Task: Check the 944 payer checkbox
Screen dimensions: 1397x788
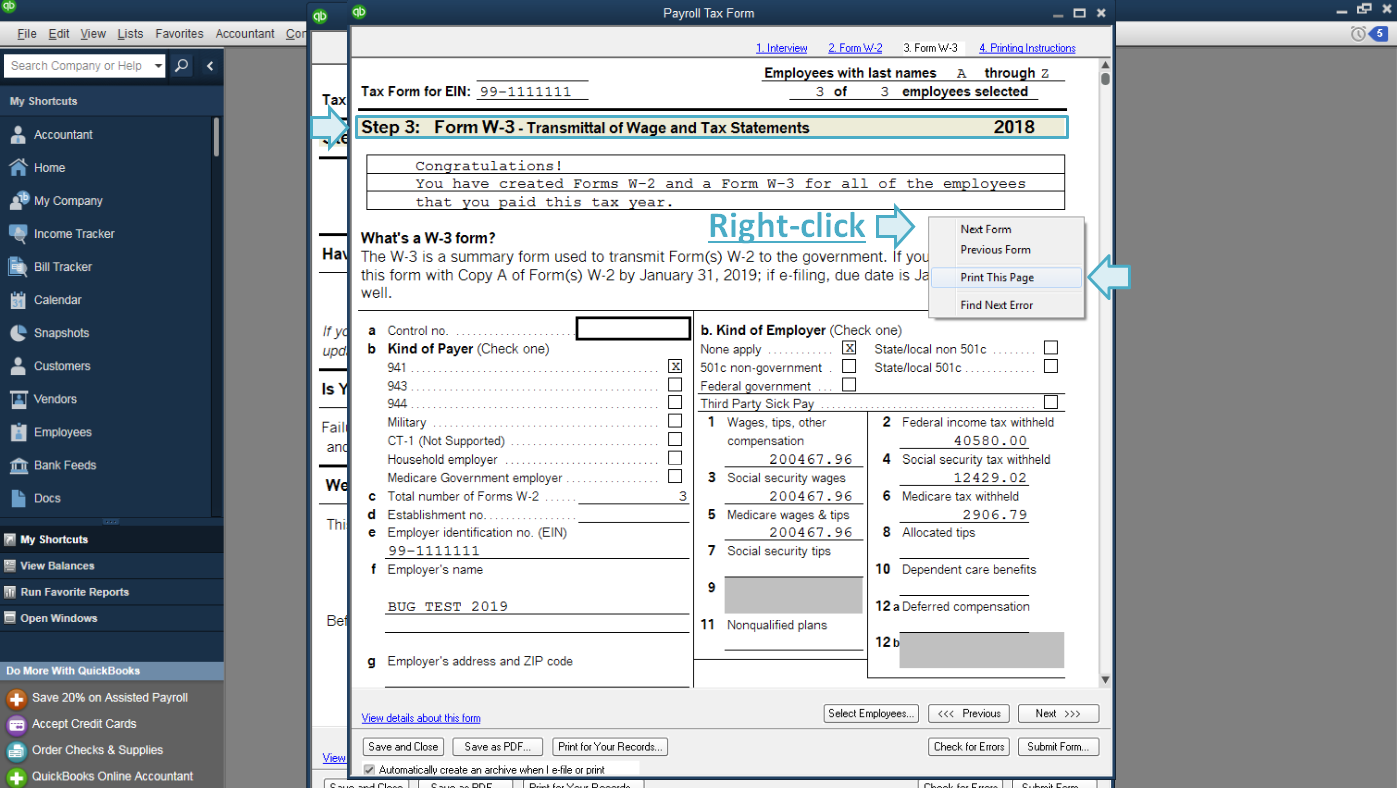Action: click(x=675, y=403)
